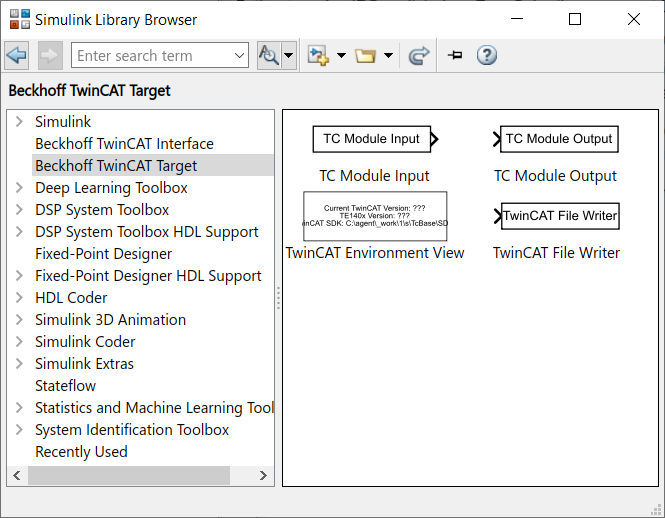The height and width of the screenshot is (518, 665).
Task: Select Simulink 3D Animation tree item
Action: point(110,319)
